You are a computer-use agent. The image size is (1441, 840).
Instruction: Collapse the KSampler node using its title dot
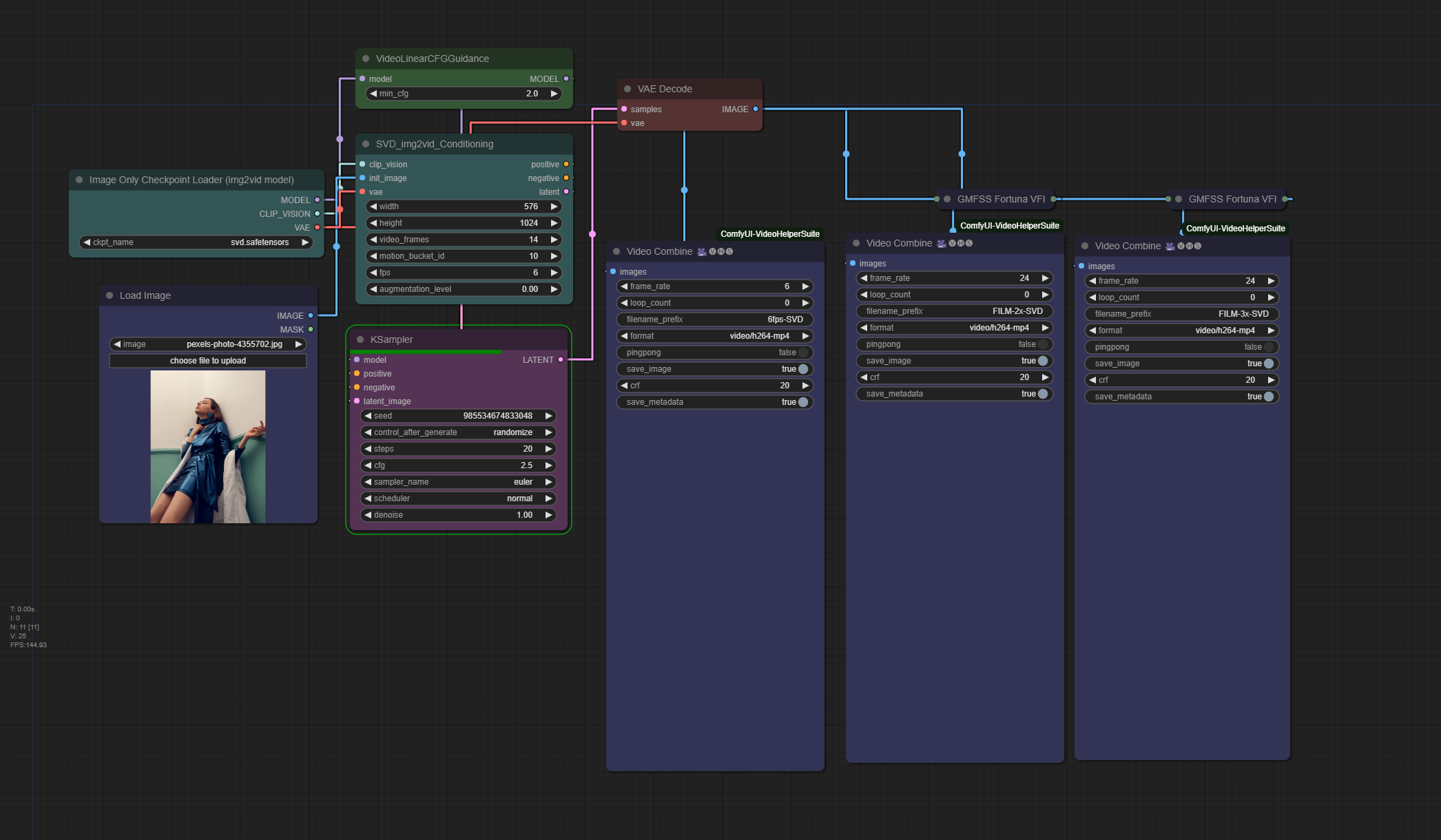pos(360,339)
